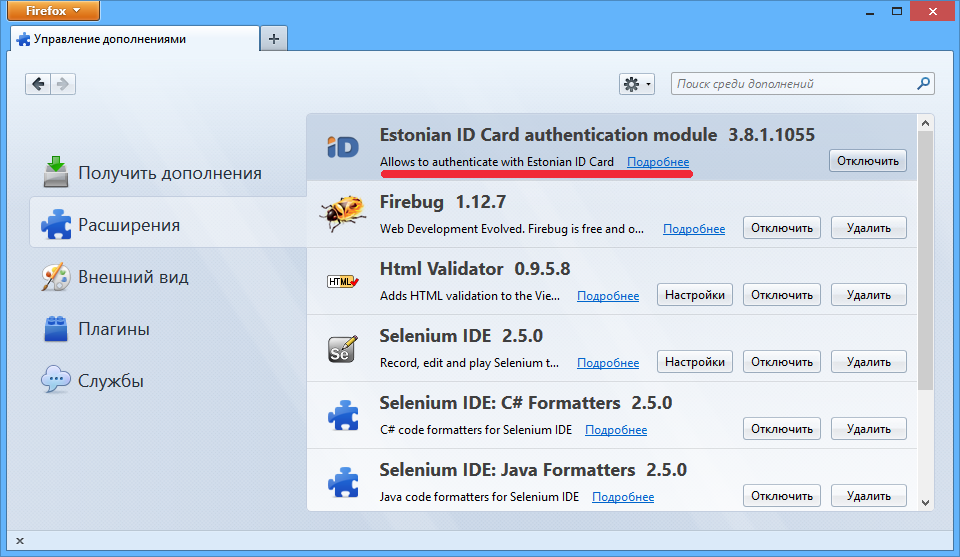
Task: Close the bottom add-on bar
Action: point(20,540)
